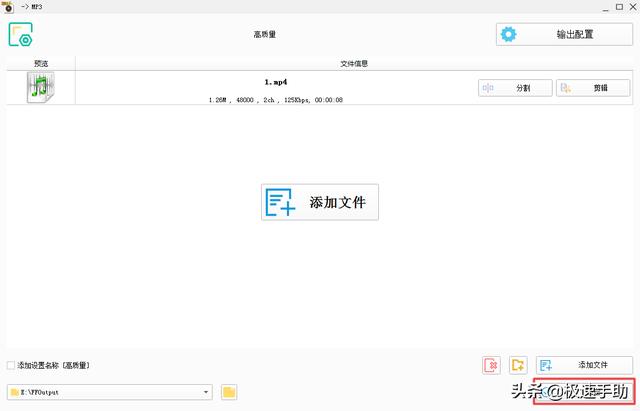
Task: Click the 1.mp4 details line showing 48000, 2ch
Action: click(x=276, y=100)
